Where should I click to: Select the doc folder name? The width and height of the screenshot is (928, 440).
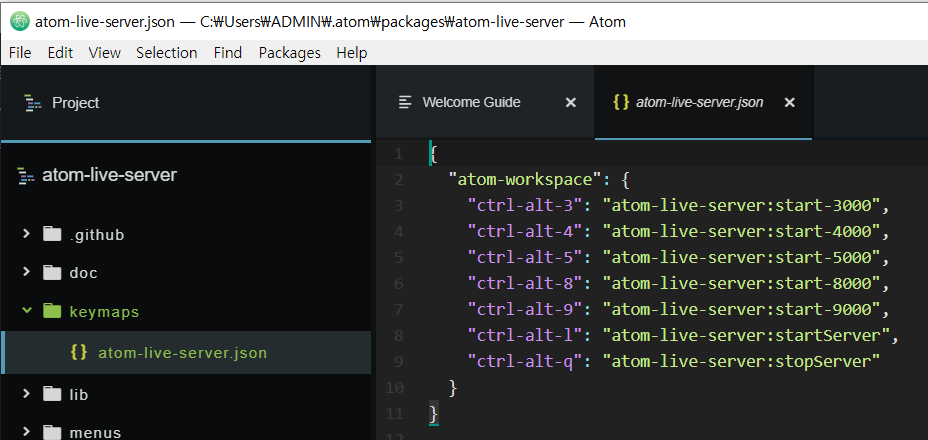(x=83, y=273)
